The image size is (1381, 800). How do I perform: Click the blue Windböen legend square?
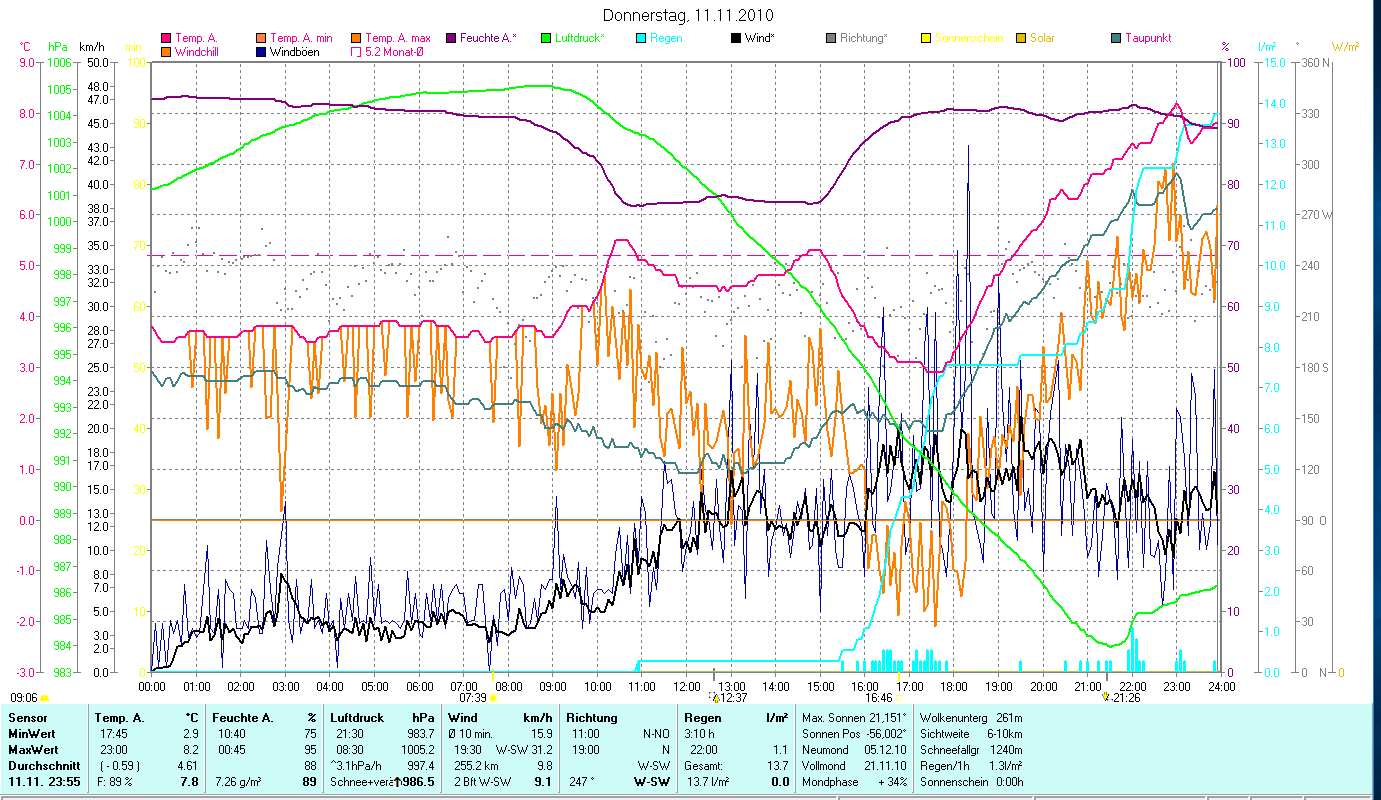[x=261, y=51]
